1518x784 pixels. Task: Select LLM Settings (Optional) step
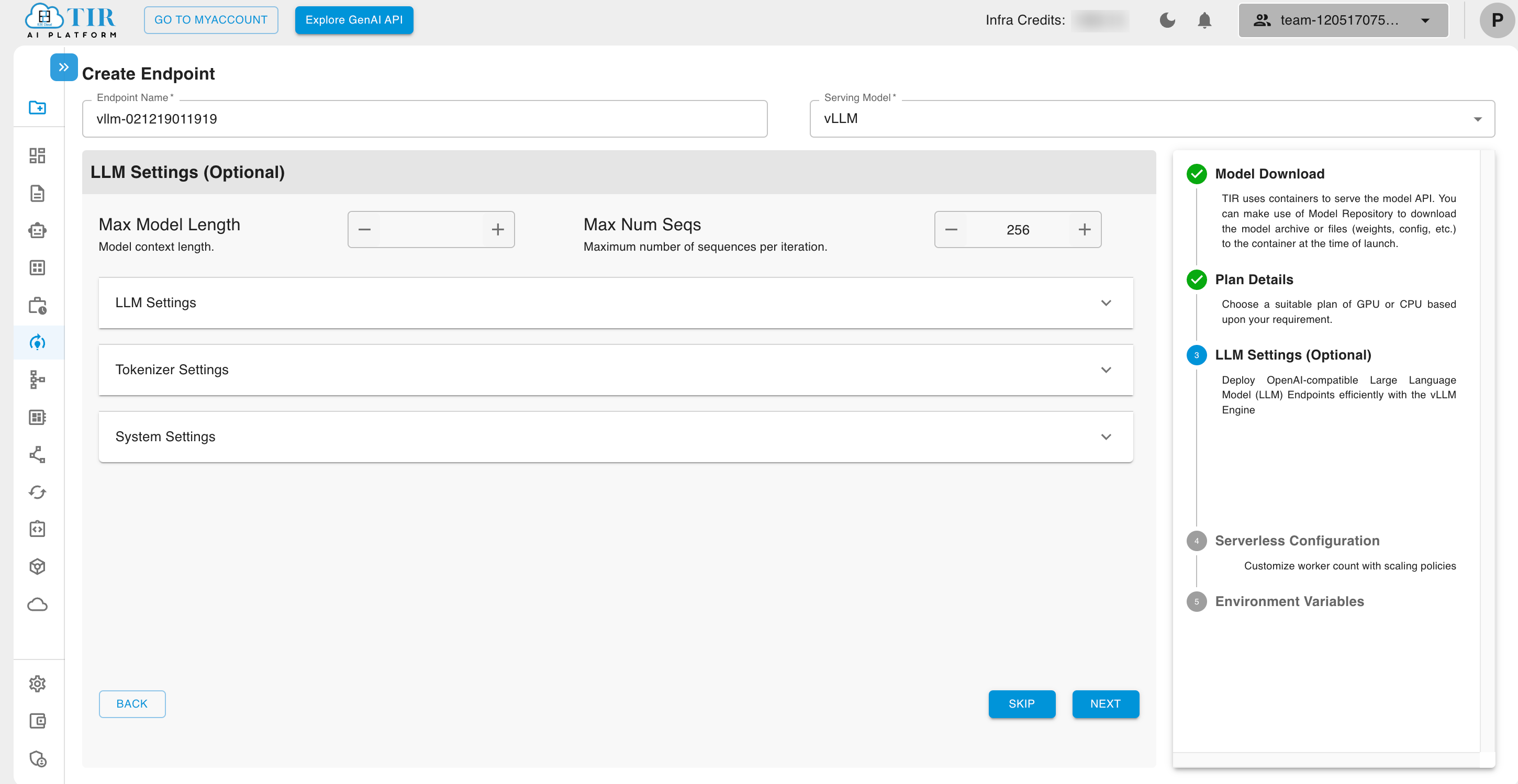click(1293, 355)
